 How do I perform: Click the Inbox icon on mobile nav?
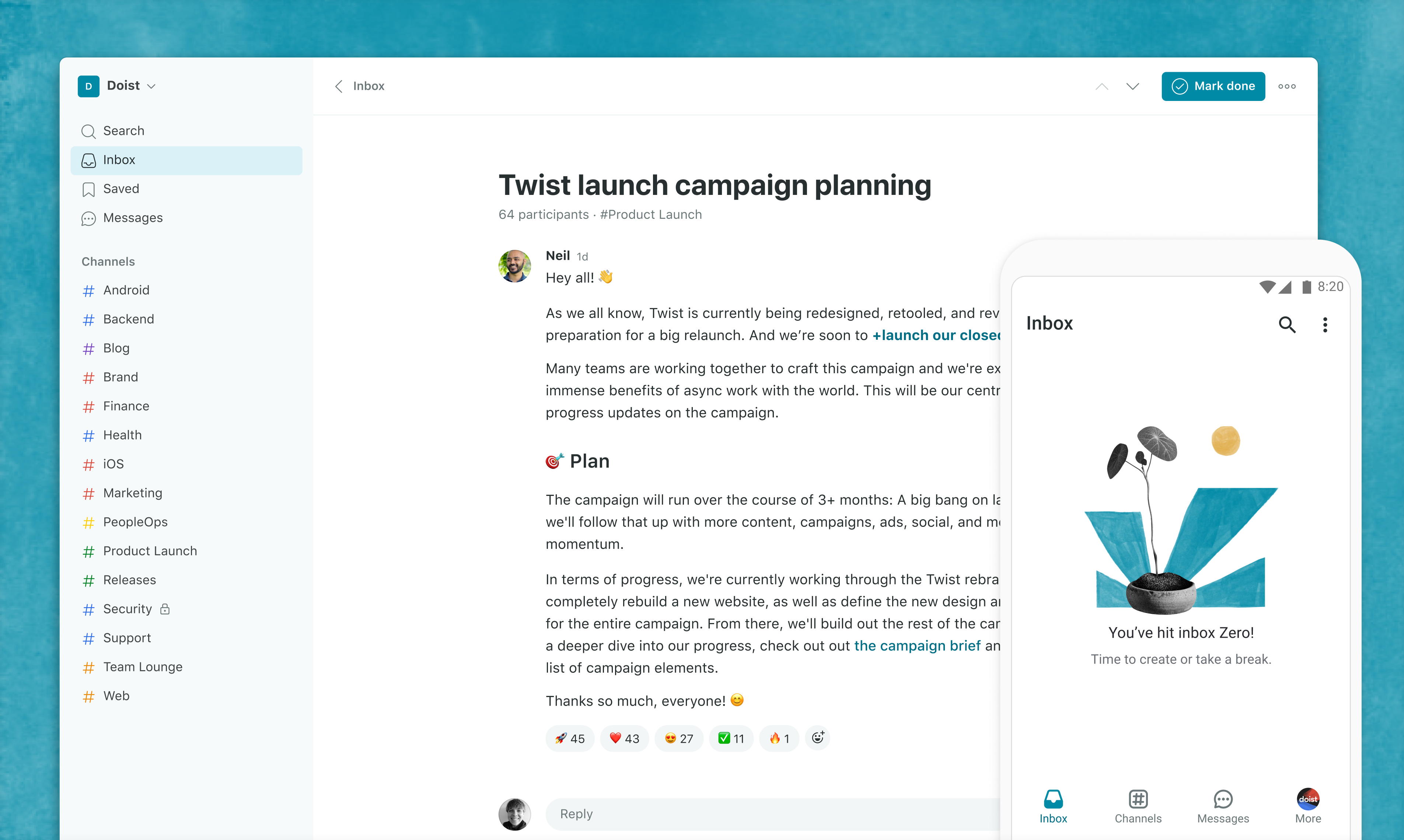tap(1051, 799)
